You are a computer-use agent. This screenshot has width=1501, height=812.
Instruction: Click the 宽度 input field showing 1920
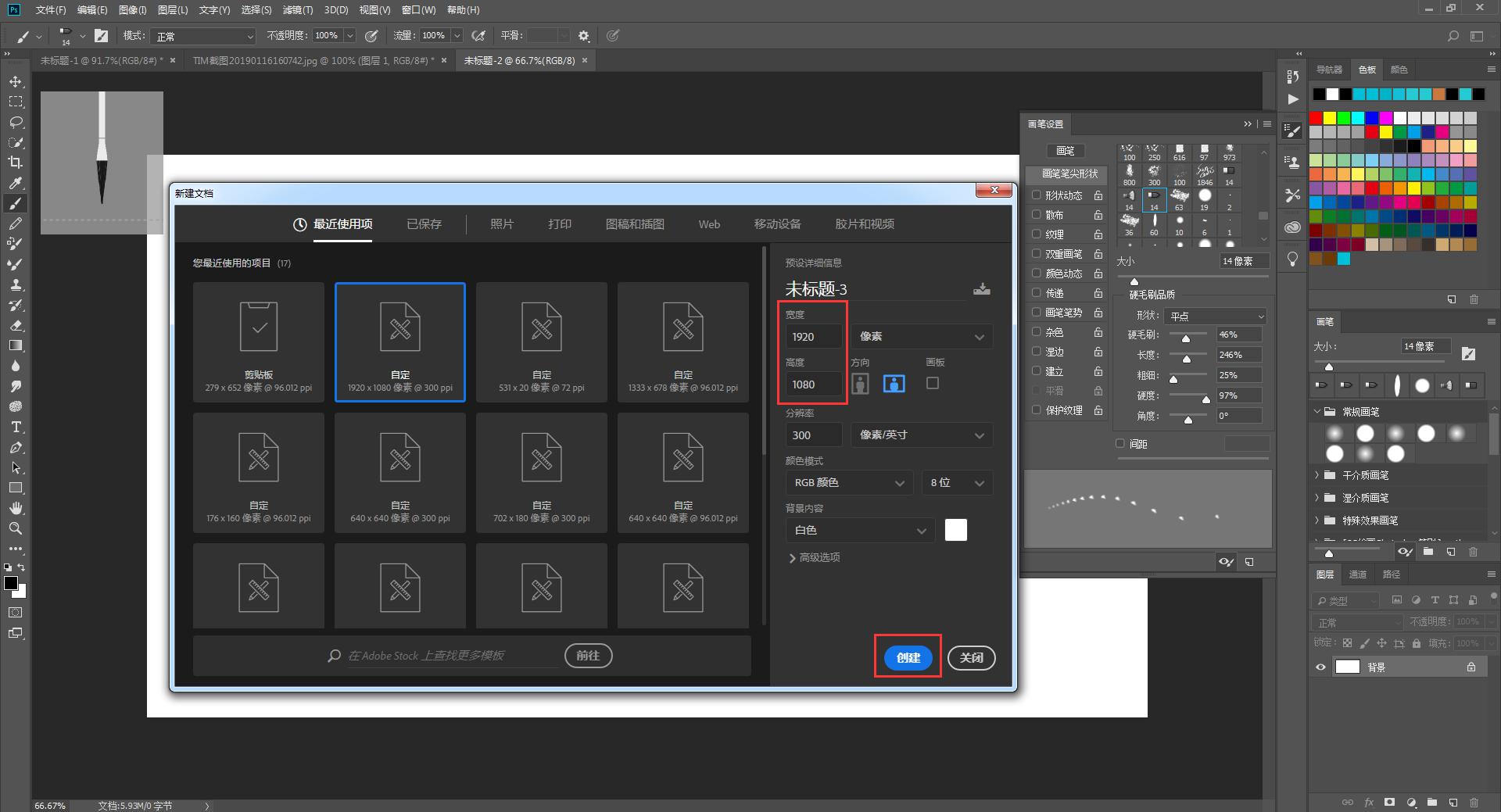(x=814, y=336)
